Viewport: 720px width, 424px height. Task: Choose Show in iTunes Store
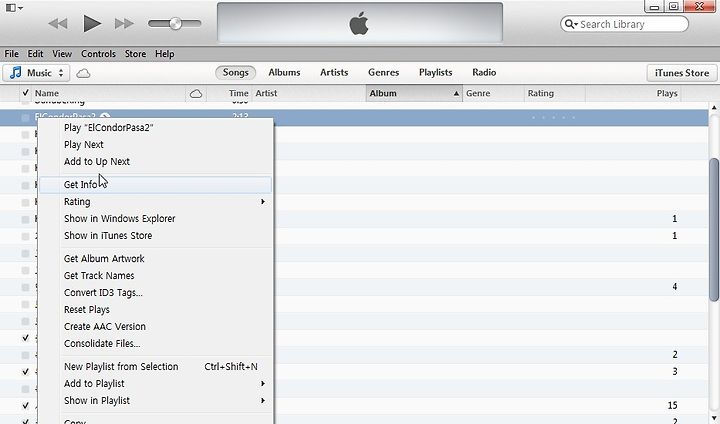coord(156,236)
